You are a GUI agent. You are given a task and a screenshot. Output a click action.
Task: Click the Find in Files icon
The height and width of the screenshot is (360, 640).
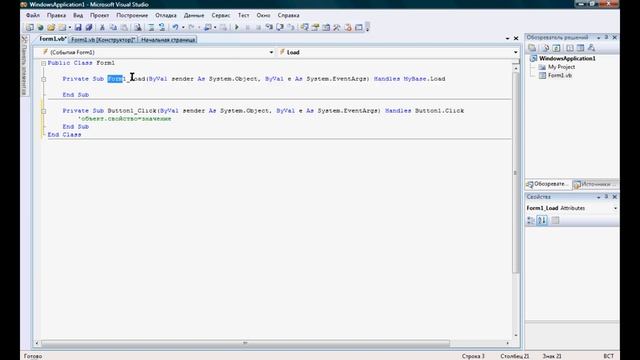coord(138,27)
